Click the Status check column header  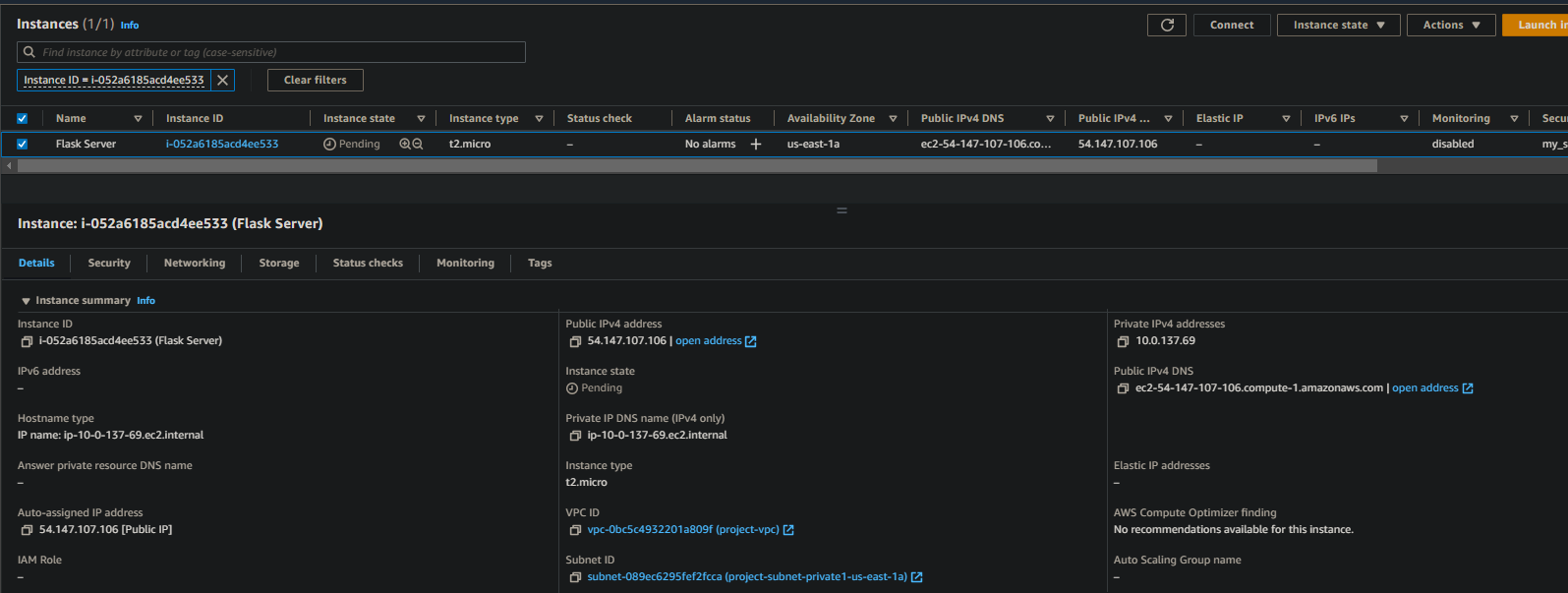pos(600,119)
